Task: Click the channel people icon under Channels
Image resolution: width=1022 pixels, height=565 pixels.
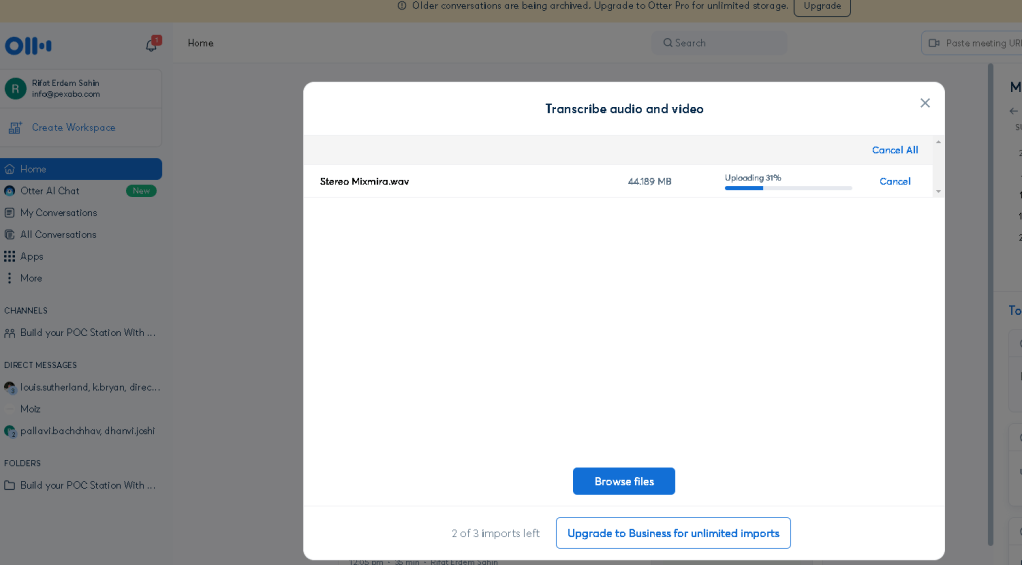Action: (x=10, y=333)
